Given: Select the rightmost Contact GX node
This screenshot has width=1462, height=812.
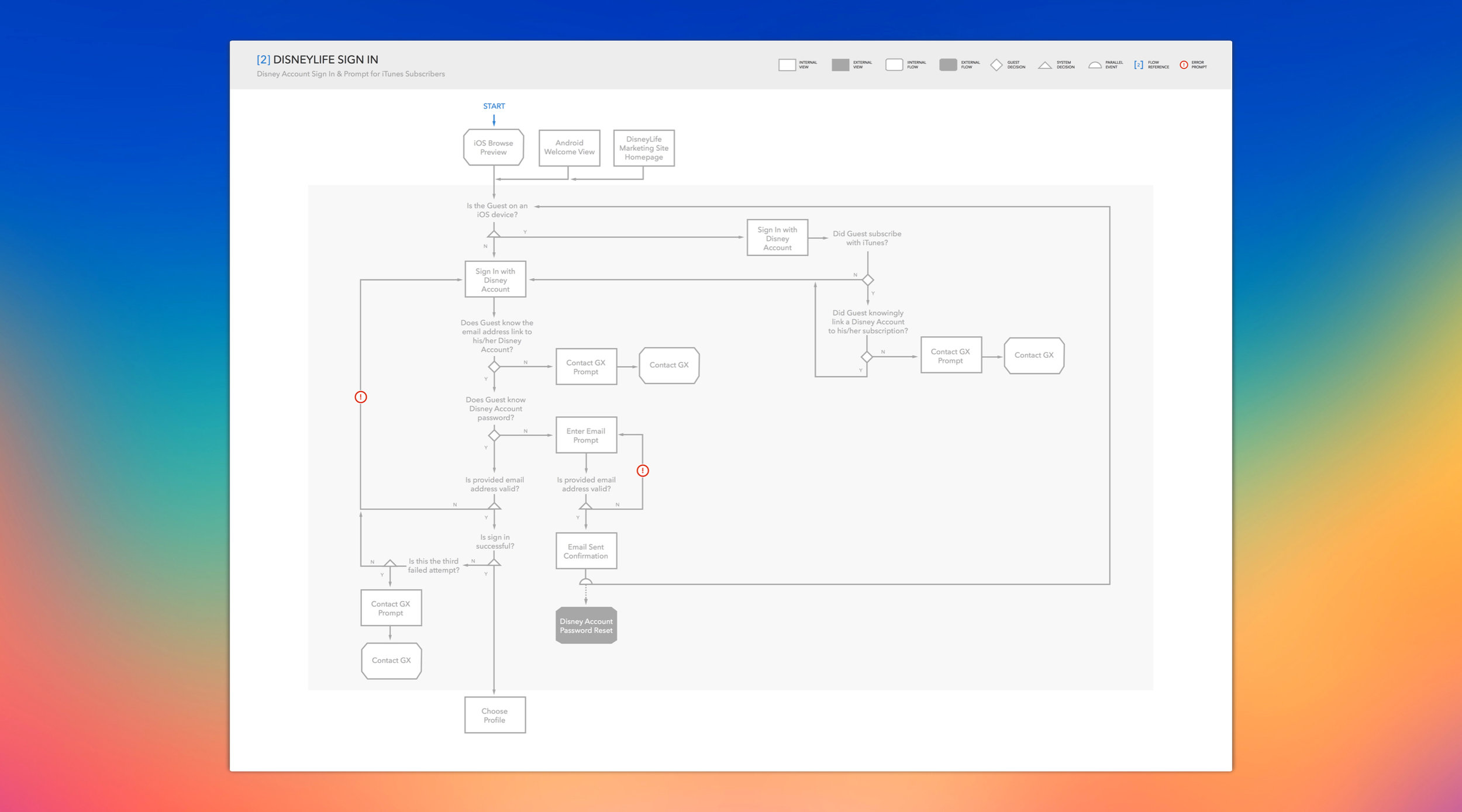Looking at the screenshot, I should point(1035,355).
